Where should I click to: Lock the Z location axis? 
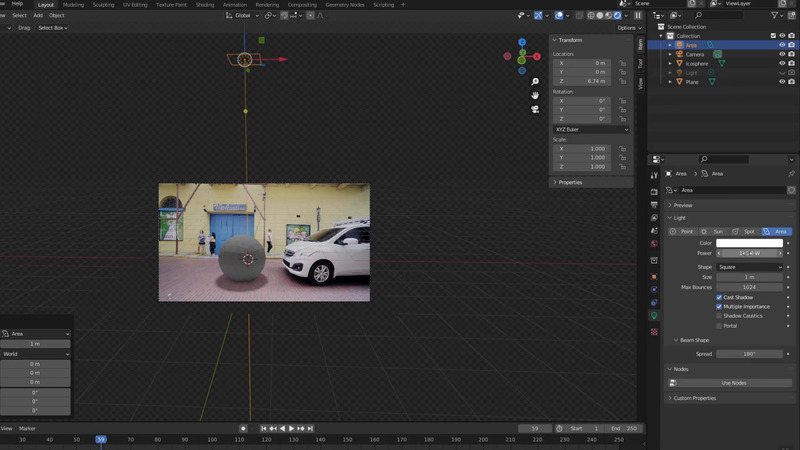click(x=622, y=81)
